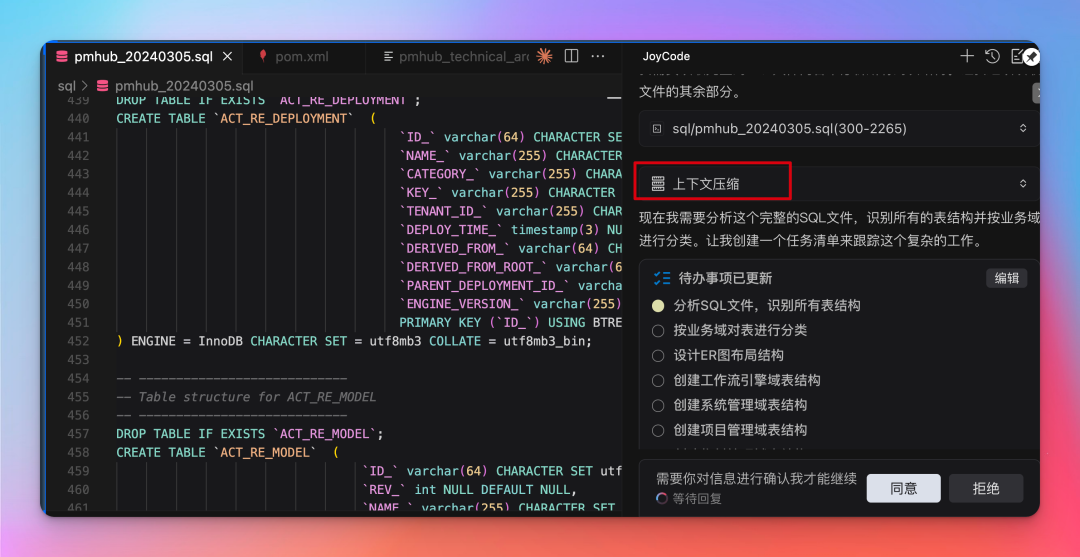Click line number 452 in the gutter

point(78,341)
